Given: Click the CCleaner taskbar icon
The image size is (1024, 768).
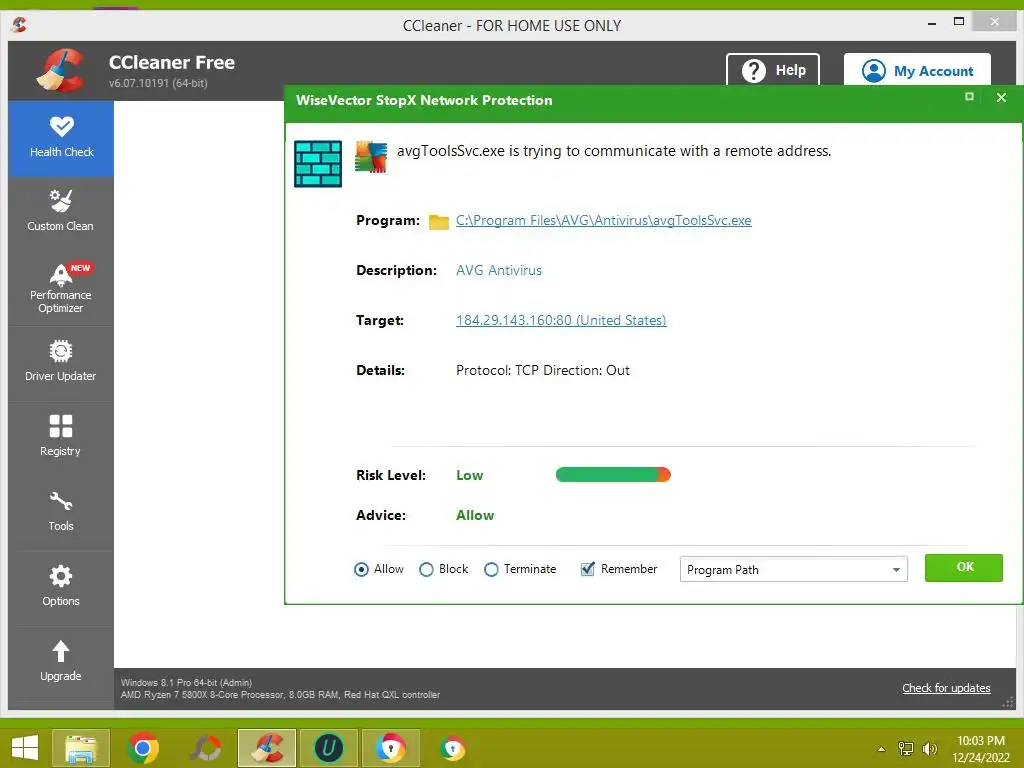Looking at the screenshot, I should pyautogui.click(x=267, y=748).
